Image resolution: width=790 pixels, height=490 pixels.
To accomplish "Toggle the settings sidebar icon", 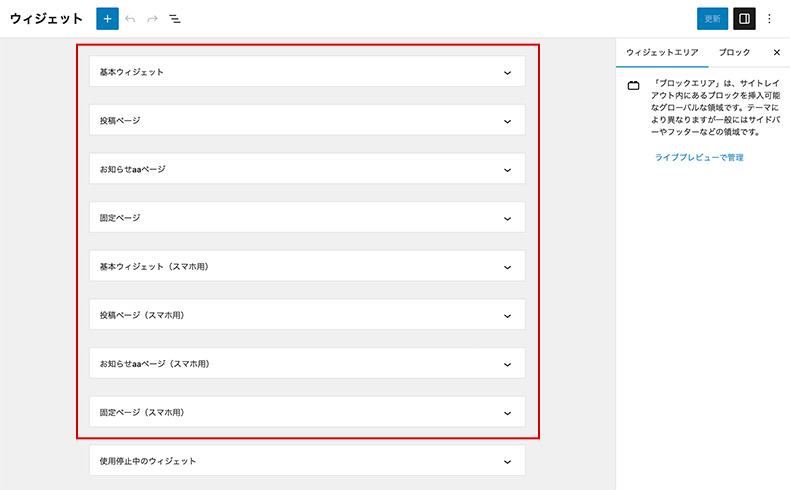I will [743, 18].
